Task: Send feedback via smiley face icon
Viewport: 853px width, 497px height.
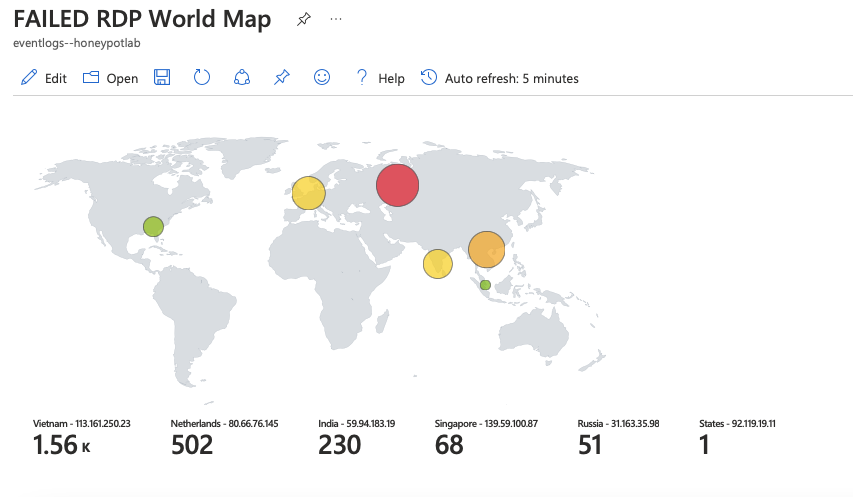Action: [x=322, y=77]
